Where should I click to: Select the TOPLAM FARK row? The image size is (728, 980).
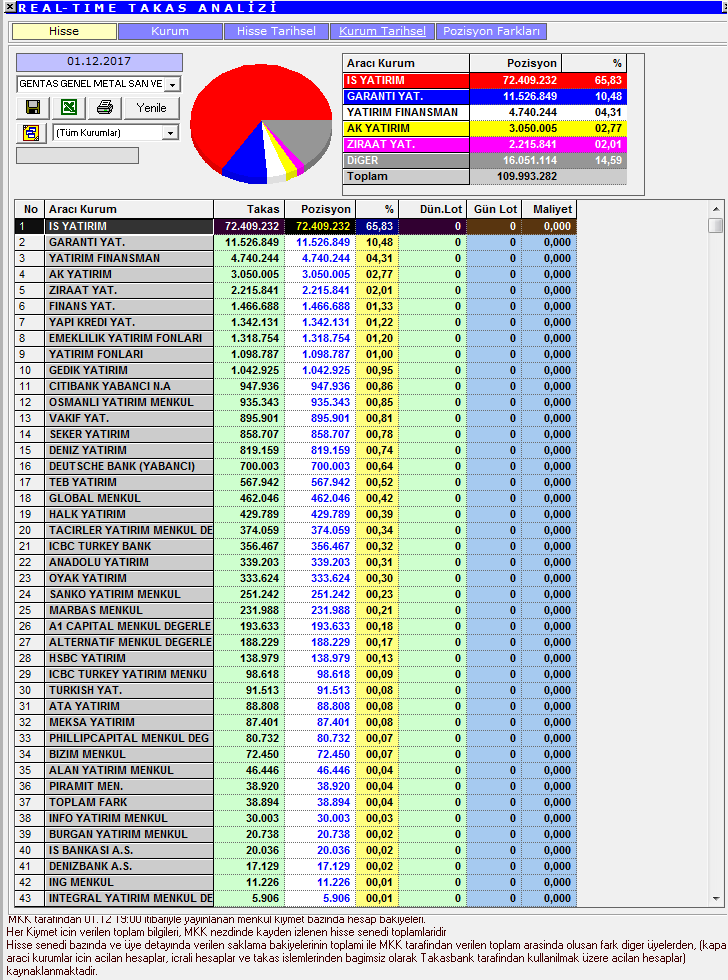click(x=295, y=802)
